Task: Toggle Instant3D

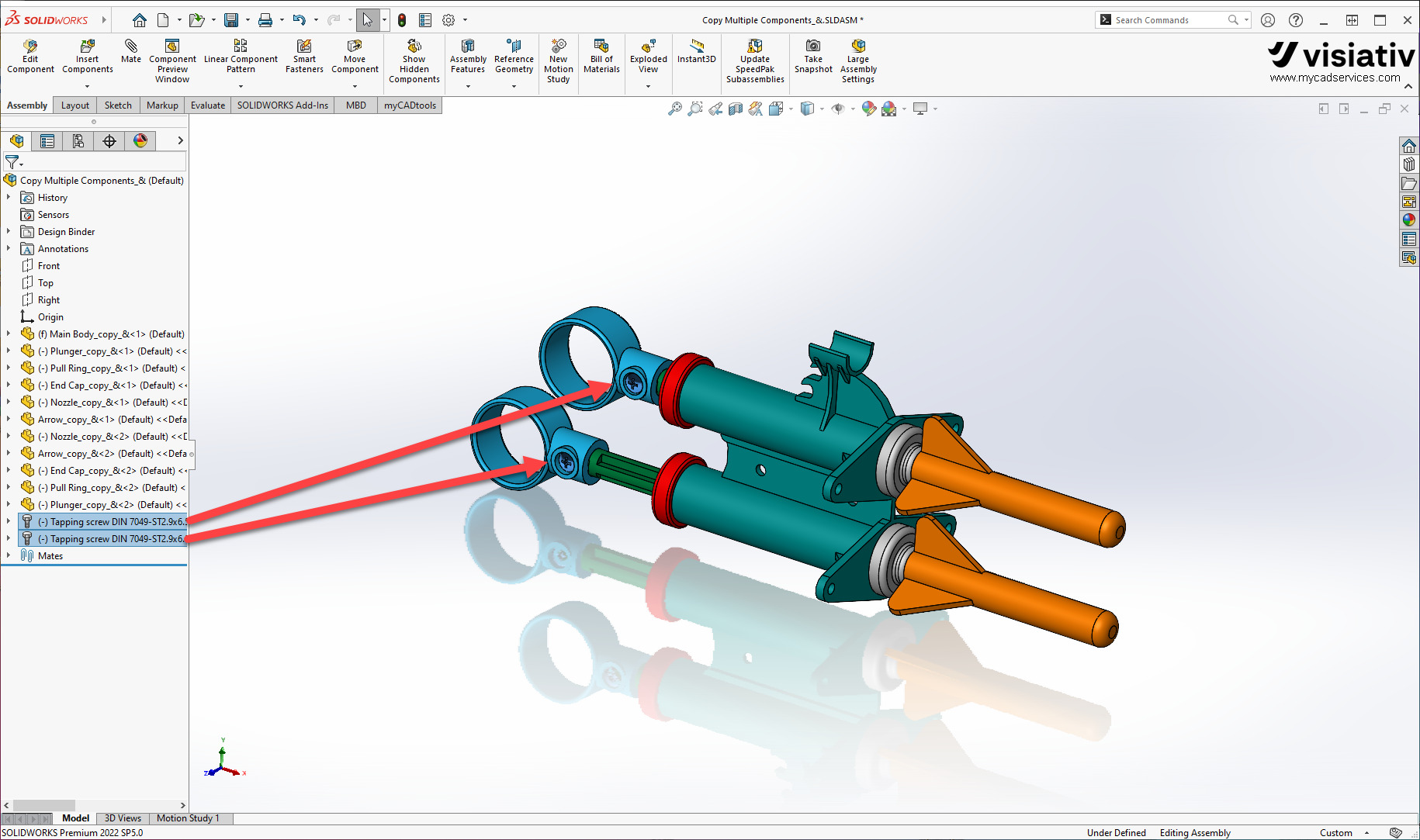Action: 697,52
